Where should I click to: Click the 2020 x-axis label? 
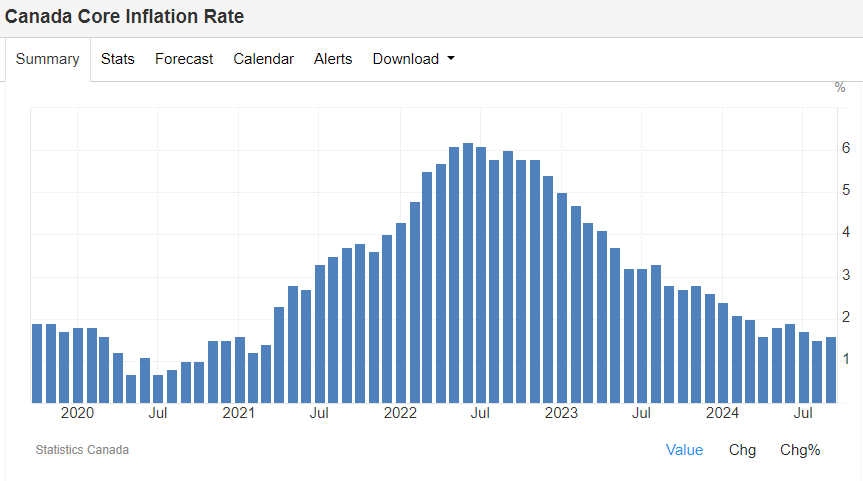click(x=77, y=413)
